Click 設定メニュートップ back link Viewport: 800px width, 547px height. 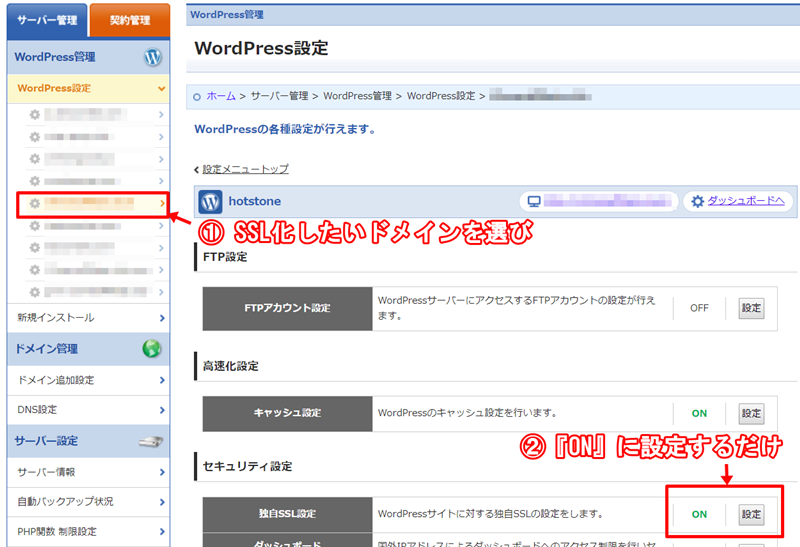(x=245, y=169)
